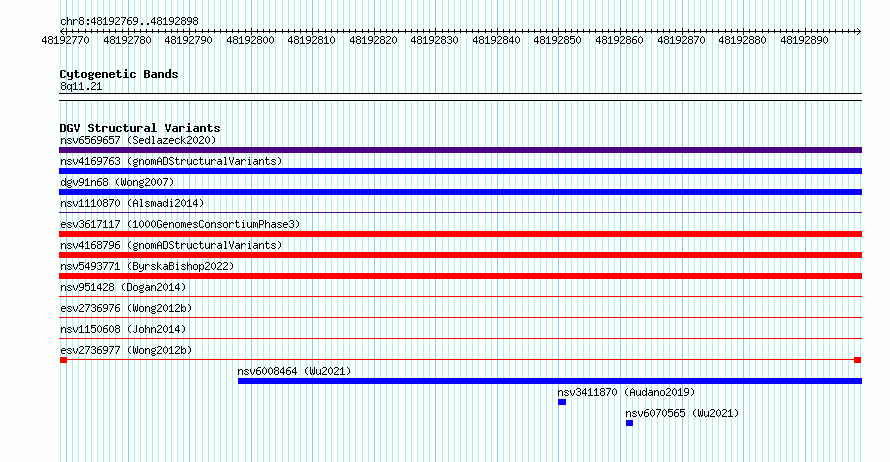Viewport: 890px width, 462px height.
Task: Click ruler position 48192850
Action: click(557, 40)
